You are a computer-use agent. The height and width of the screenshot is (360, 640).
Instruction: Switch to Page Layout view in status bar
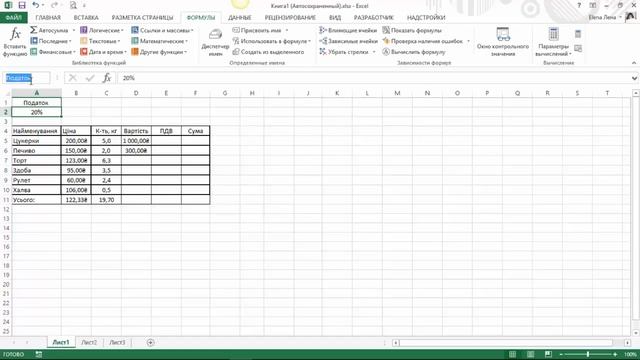pos(530,354)
